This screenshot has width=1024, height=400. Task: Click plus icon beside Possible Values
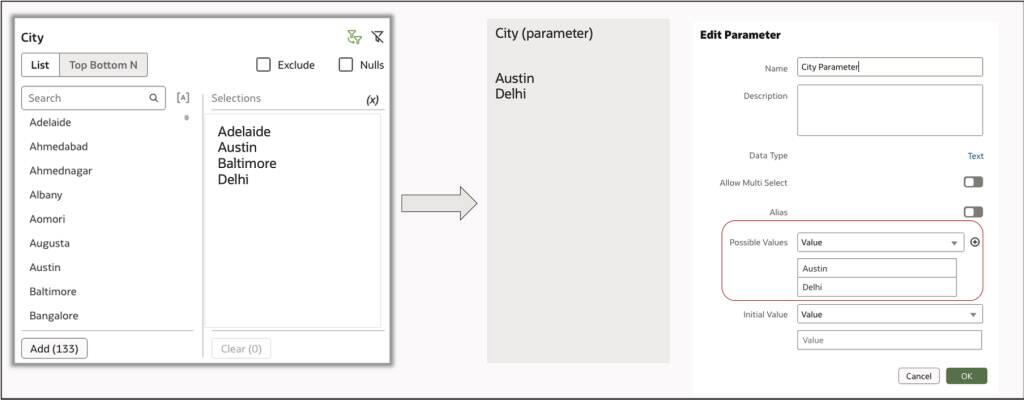[975, 242]
